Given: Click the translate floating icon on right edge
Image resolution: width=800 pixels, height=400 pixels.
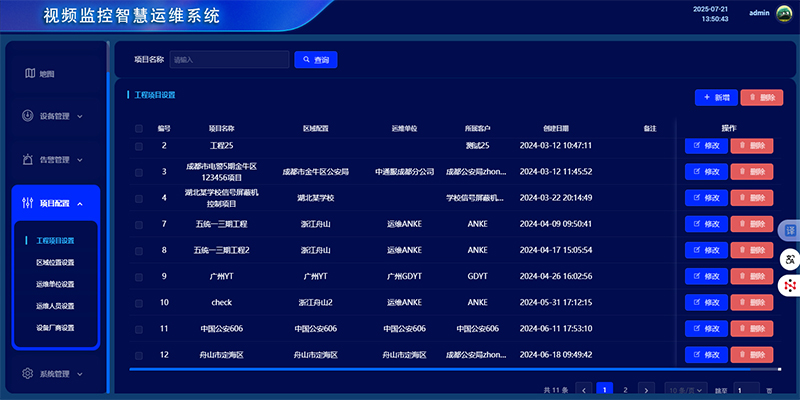Looking at the screenshot, I should tap(790, 231).
